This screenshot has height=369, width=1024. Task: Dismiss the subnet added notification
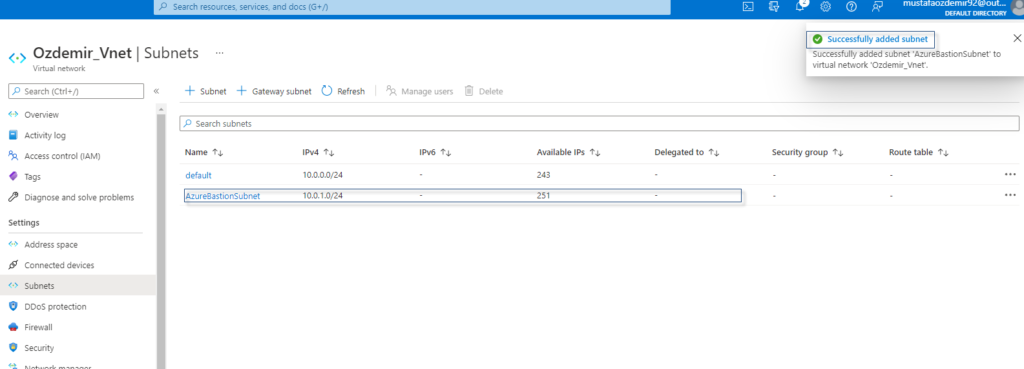coord(1016,39)
